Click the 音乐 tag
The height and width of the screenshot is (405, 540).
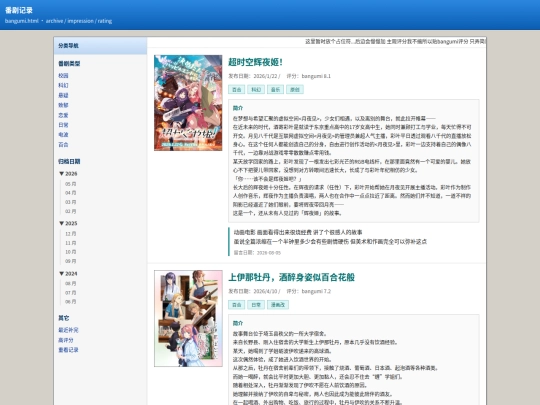pyautogui.click(x=275, y=90)
